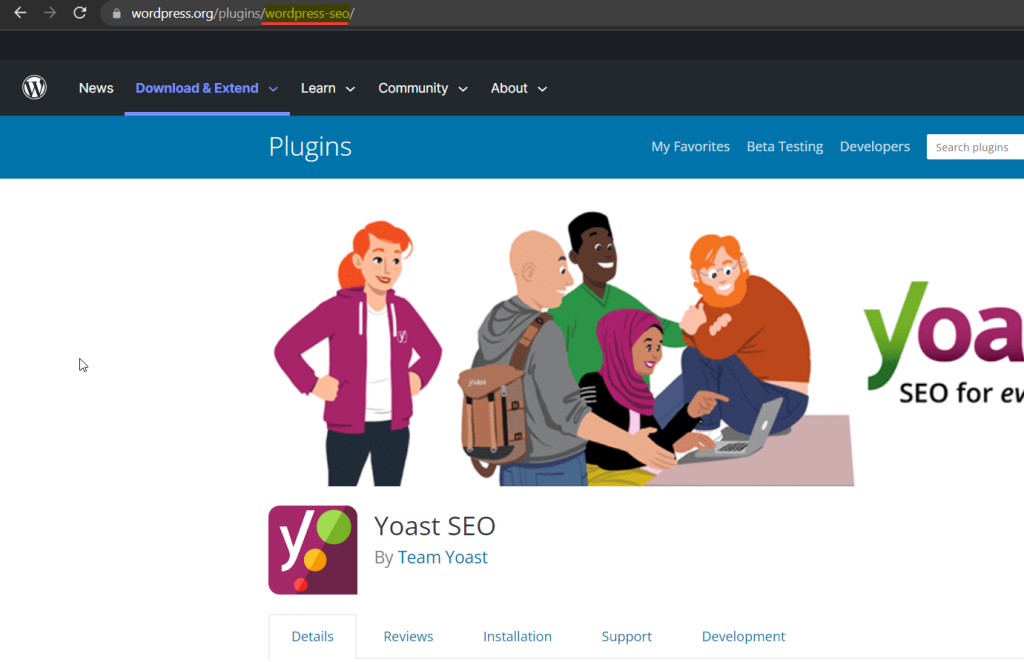Switch to the Installation tab
This screenshot has height=662, width=1024.
point(517,636)
